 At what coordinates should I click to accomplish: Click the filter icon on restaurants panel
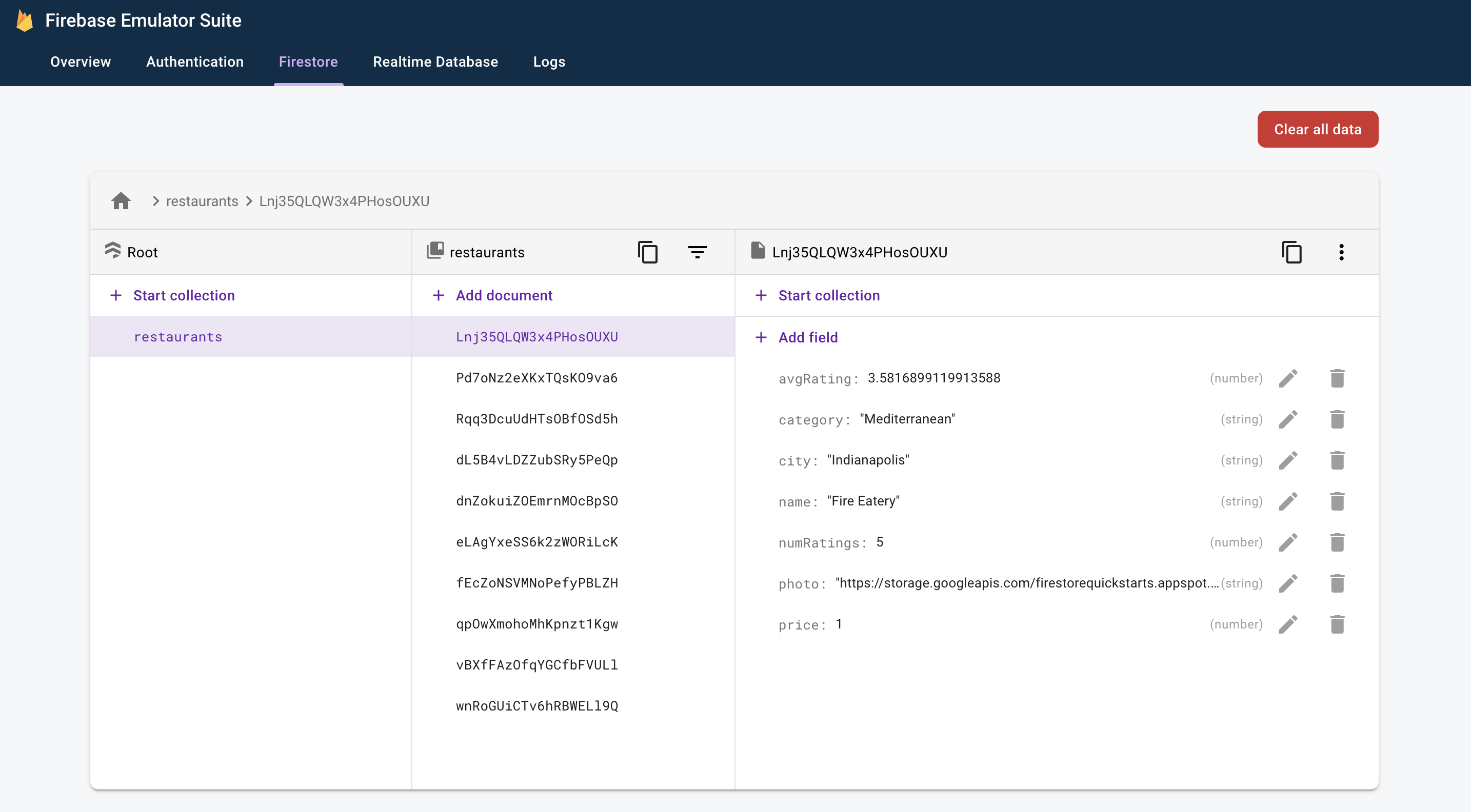click(699, 252)
